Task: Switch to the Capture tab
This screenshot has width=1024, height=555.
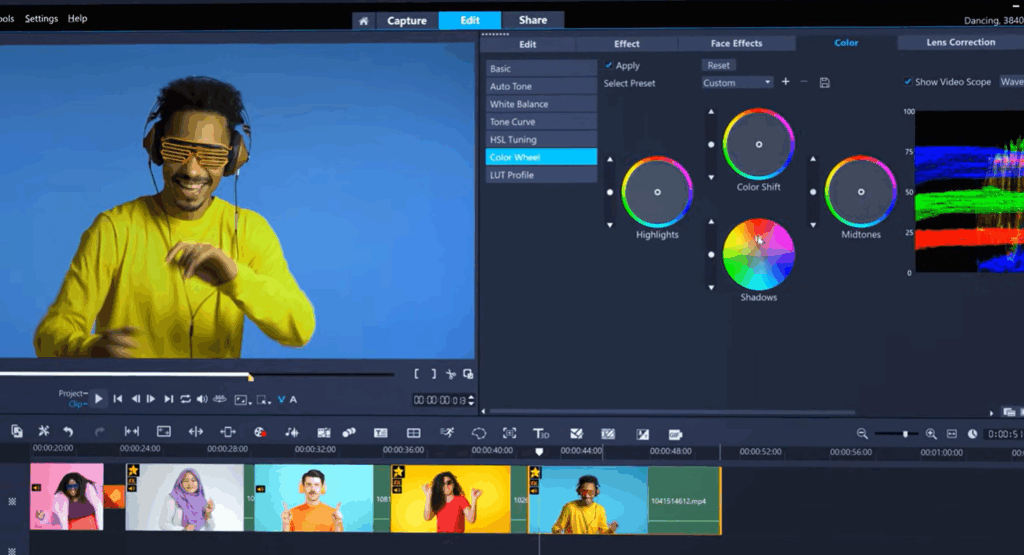Action: [x=406, y=21]
